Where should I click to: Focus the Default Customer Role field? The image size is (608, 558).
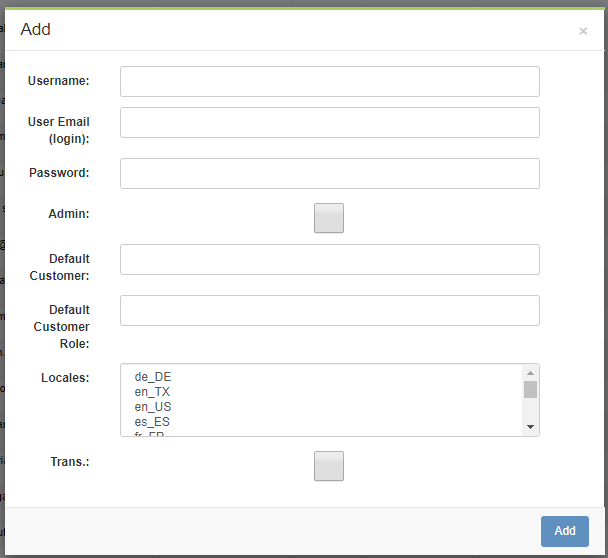[x=329, y=310]
